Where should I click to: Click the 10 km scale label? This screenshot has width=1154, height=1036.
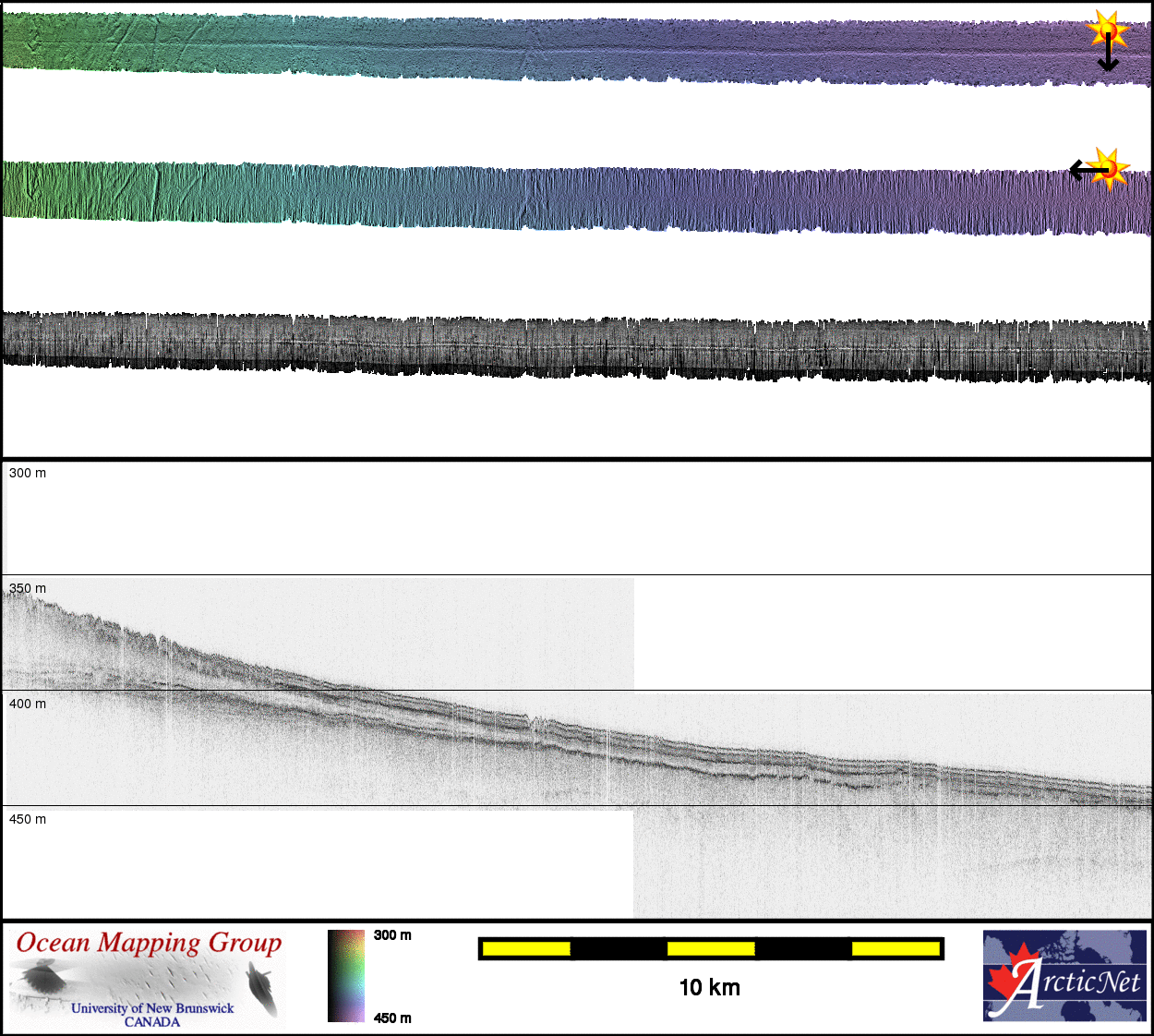click(709, 988)
